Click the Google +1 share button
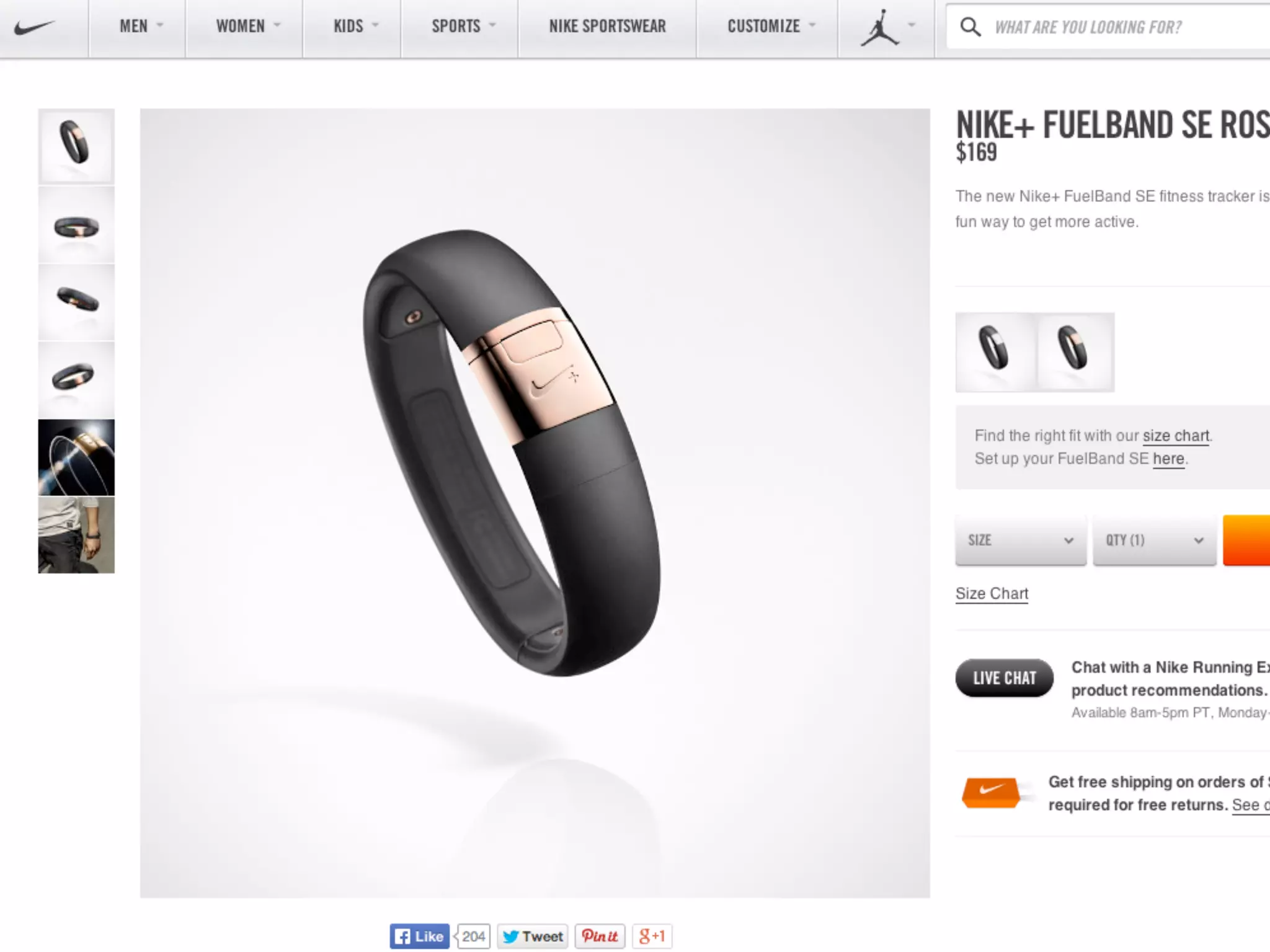 (x=652, y=936)
